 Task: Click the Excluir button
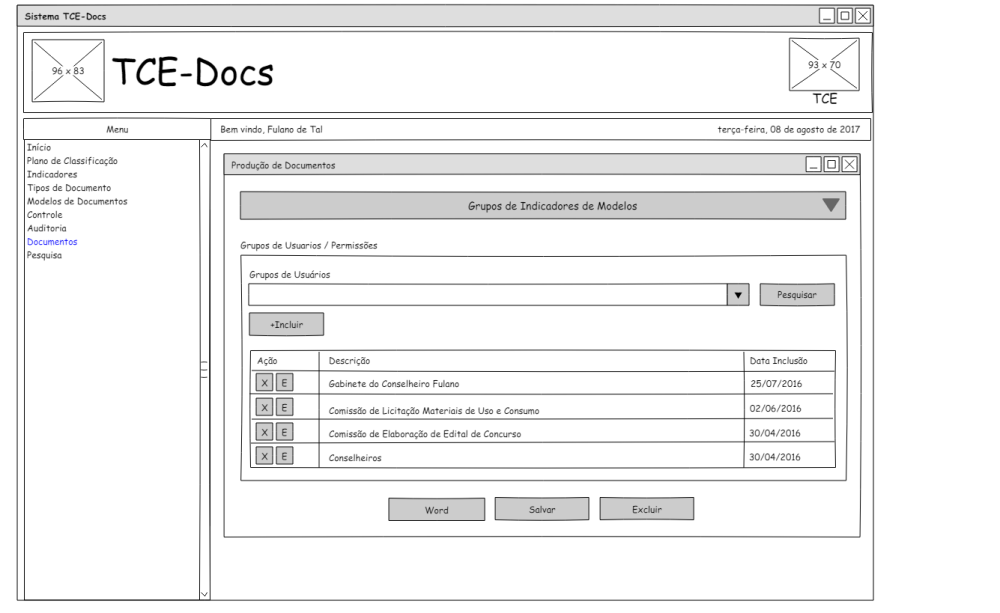pyautogui.click(x=646, y=510)
